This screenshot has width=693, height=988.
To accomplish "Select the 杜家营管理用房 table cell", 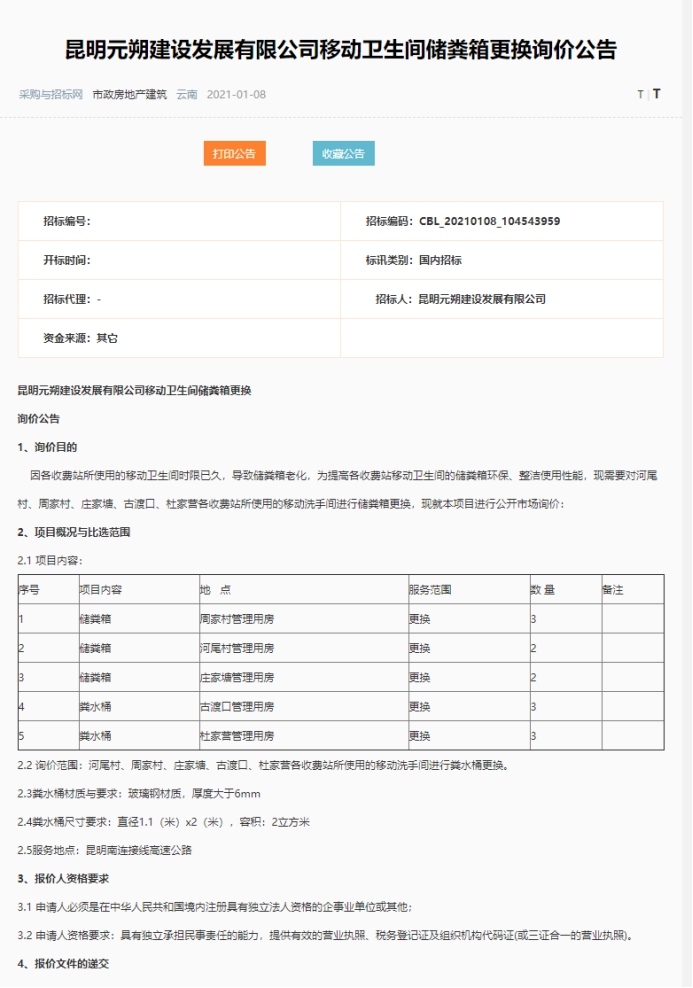I will coord(237,735).
